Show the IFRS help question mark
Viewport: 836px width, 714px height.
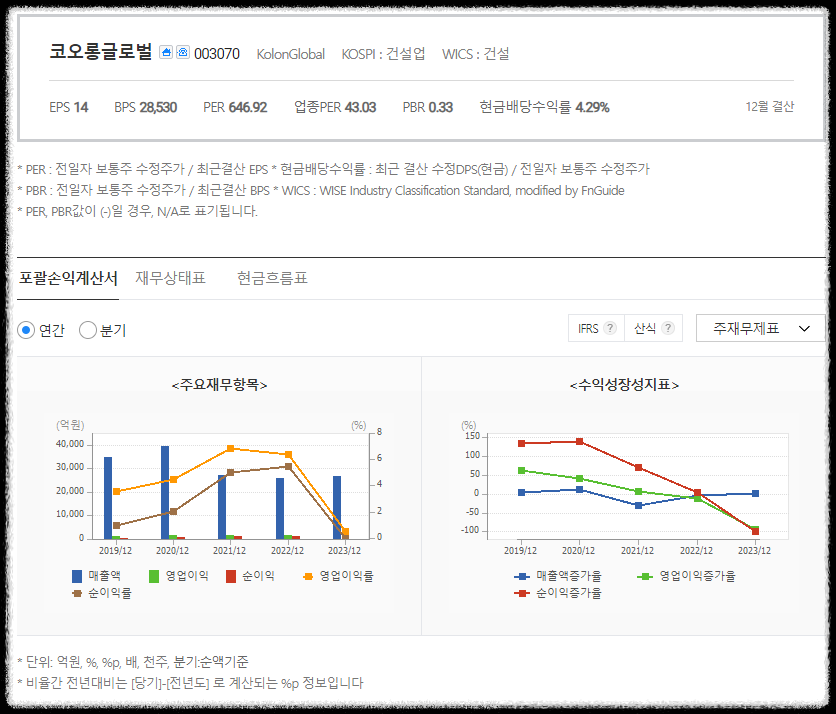610,328
